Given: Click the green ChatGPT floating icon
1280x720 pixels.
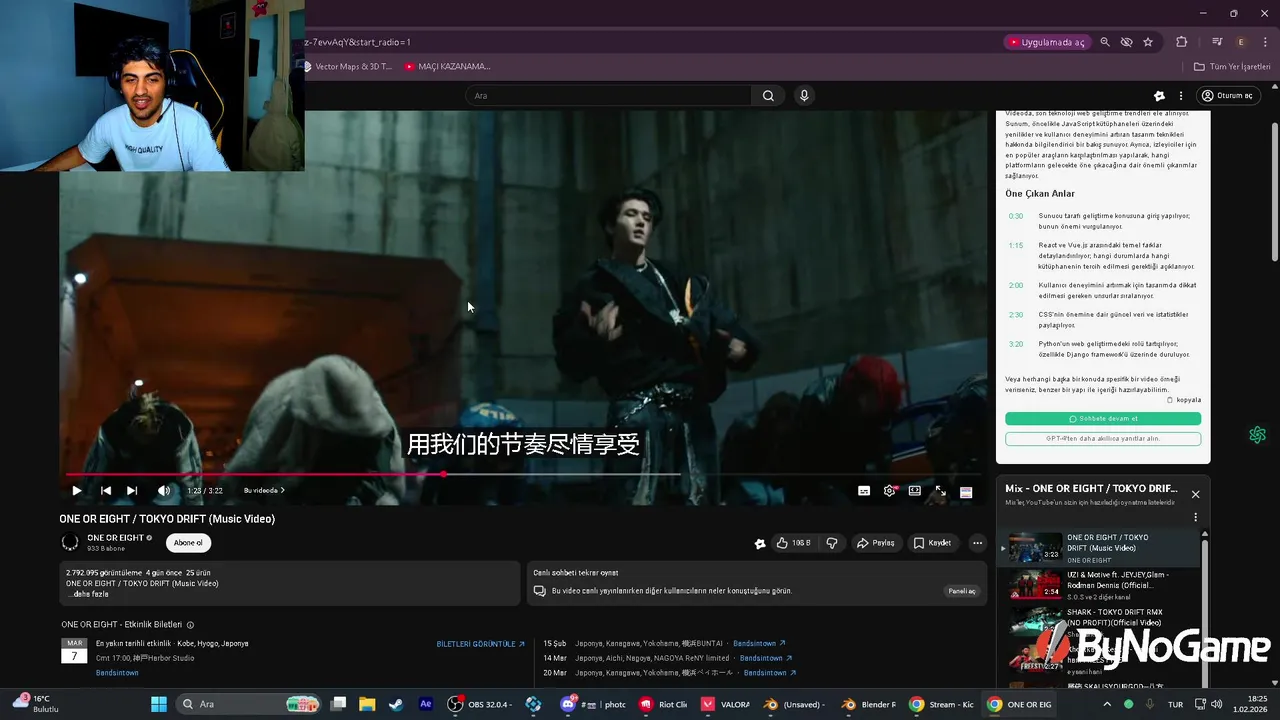Looking at the screenshot, I should pyautogui.click(x=1257, y=435).
